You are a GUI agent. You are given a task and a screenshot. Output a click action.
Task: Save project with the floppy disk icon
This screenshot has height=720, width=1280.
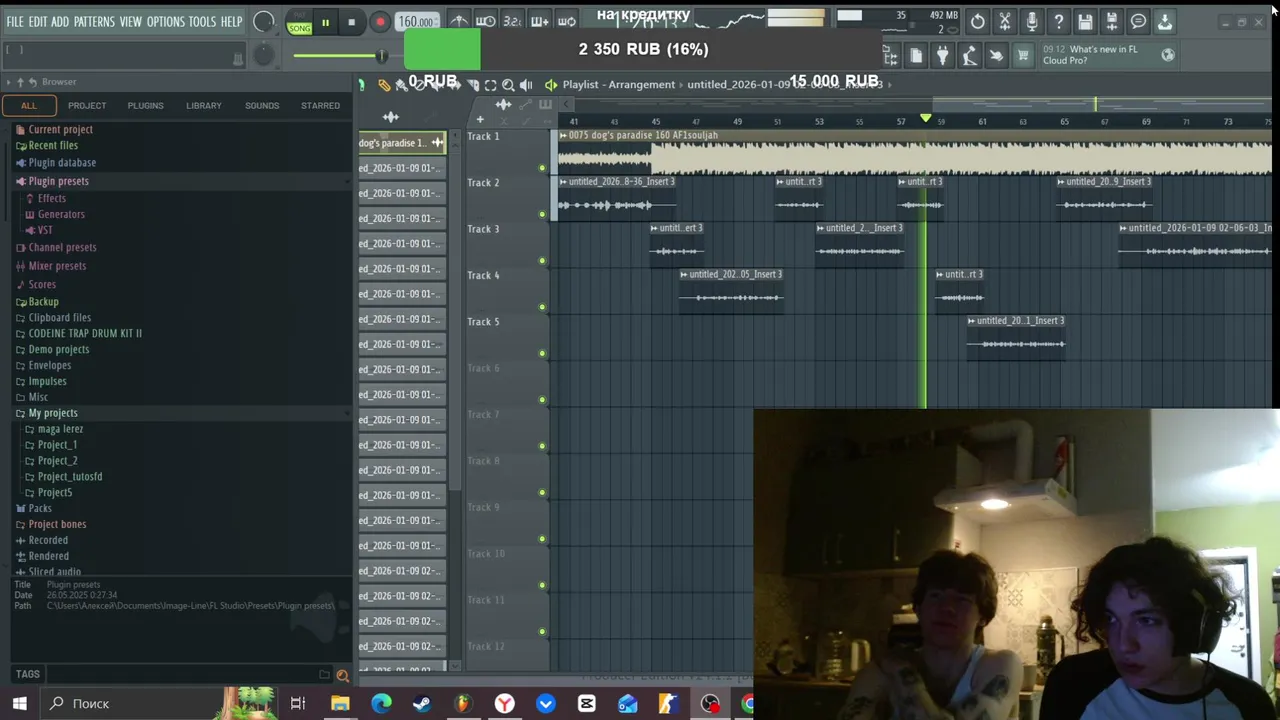[1085, 22]
